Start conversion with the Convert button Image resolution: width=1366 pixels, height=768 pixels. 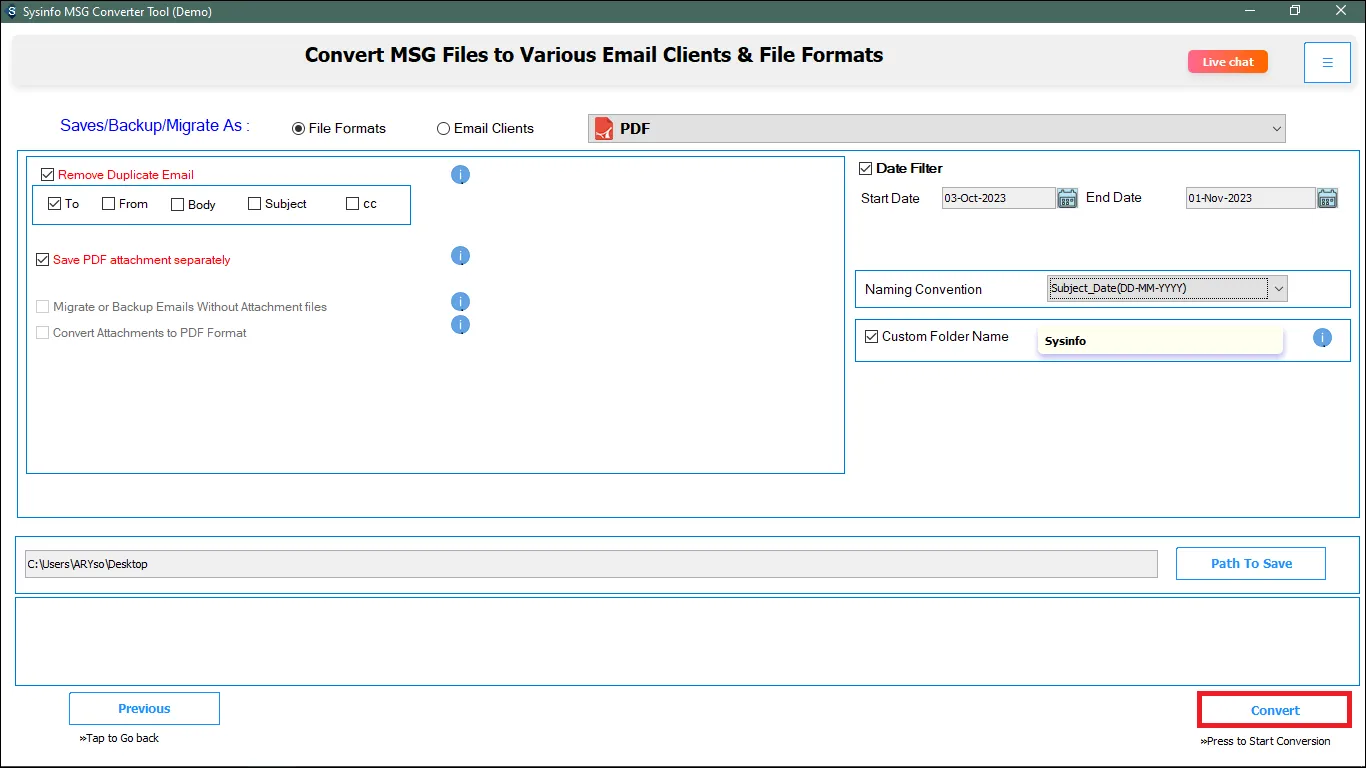point(1275,711)
